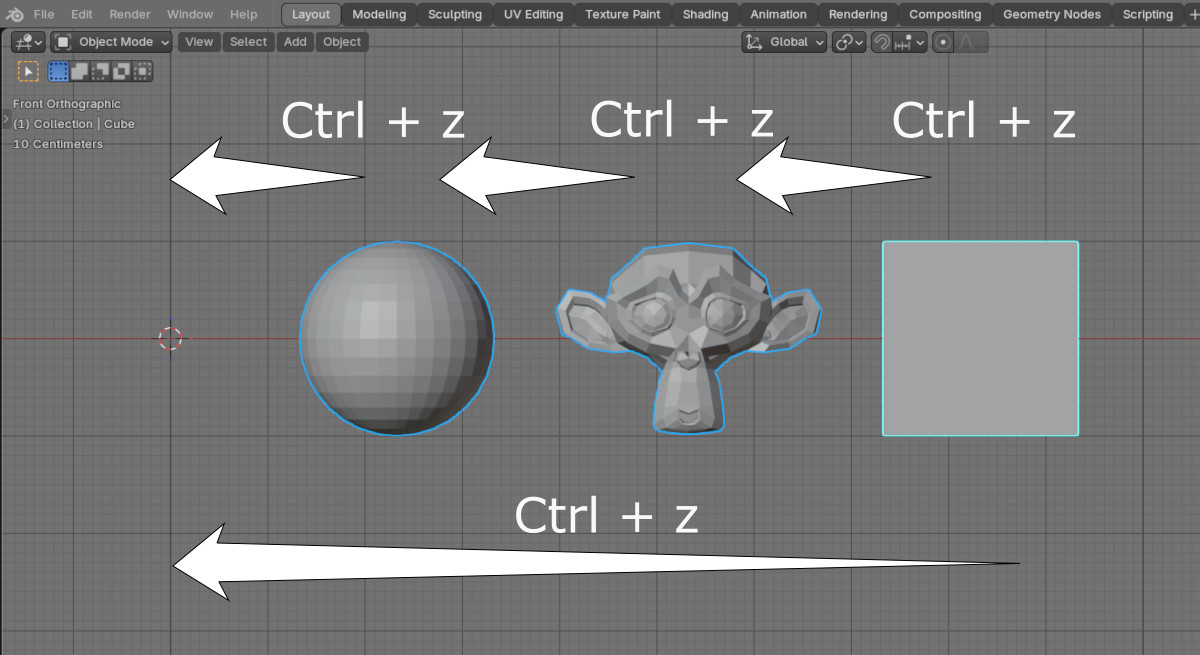Switch to the Compositing workspace tab

tap(945, 14)
